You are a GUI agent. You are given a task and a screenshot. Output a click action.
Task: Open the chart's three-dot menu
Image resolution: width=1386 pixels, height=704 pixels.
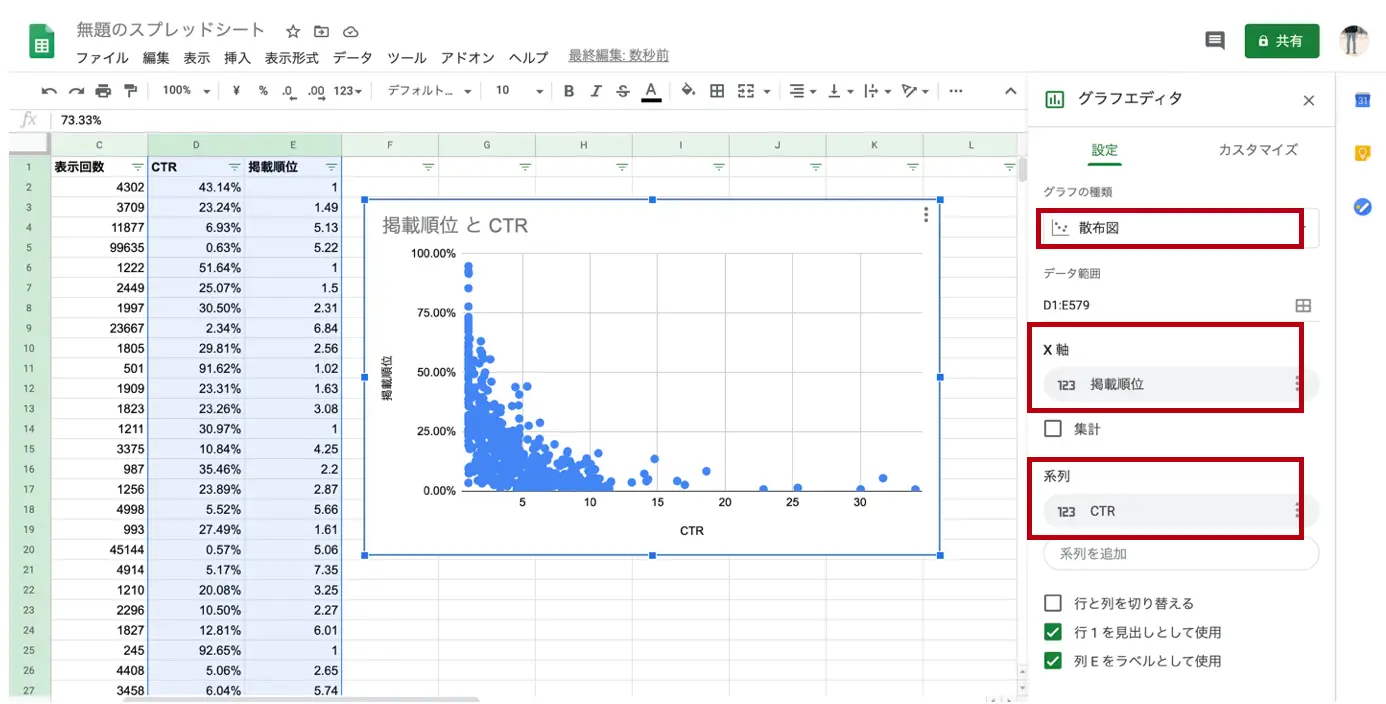pyautogui.click(x=926, y=215)
